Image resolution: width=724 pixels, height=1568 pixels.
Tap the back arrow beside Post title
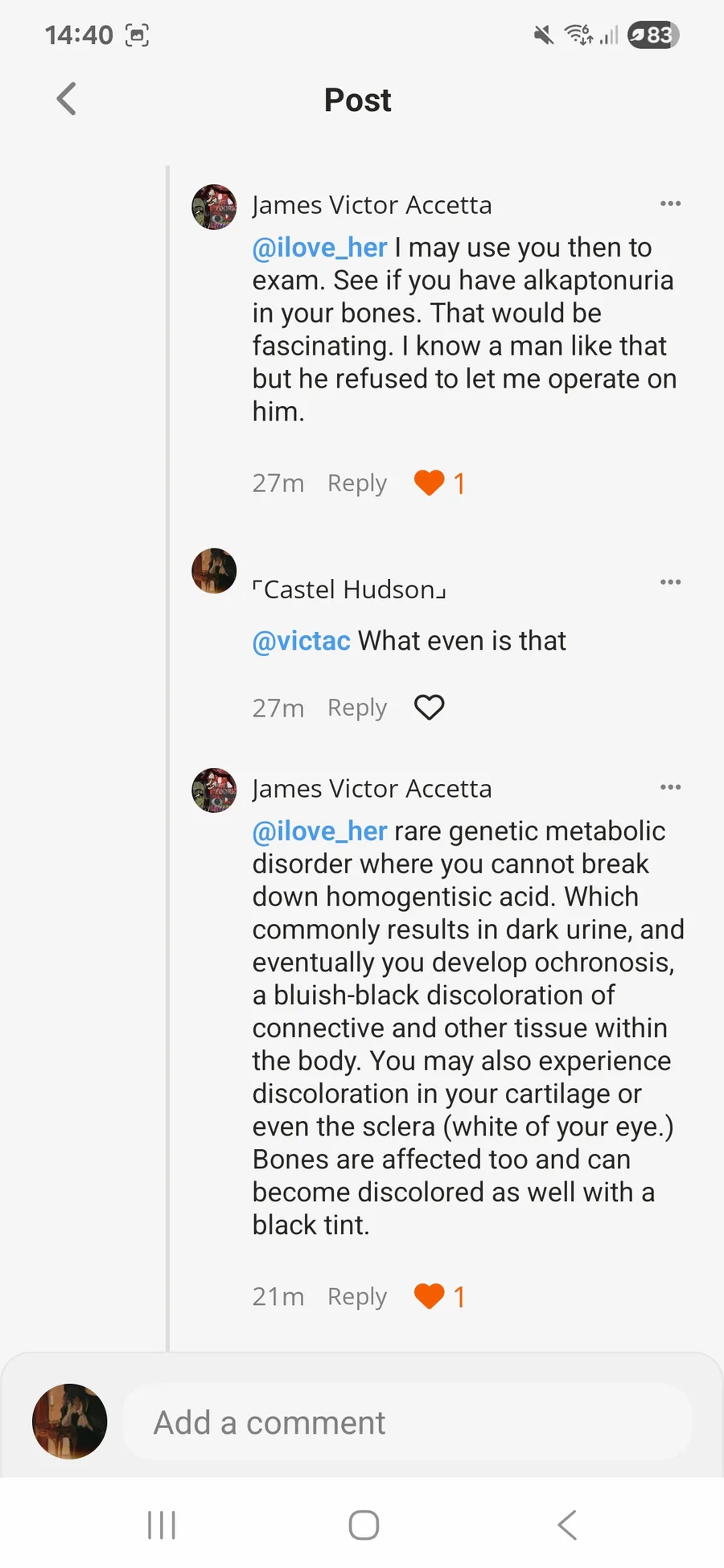coord(67,100)
